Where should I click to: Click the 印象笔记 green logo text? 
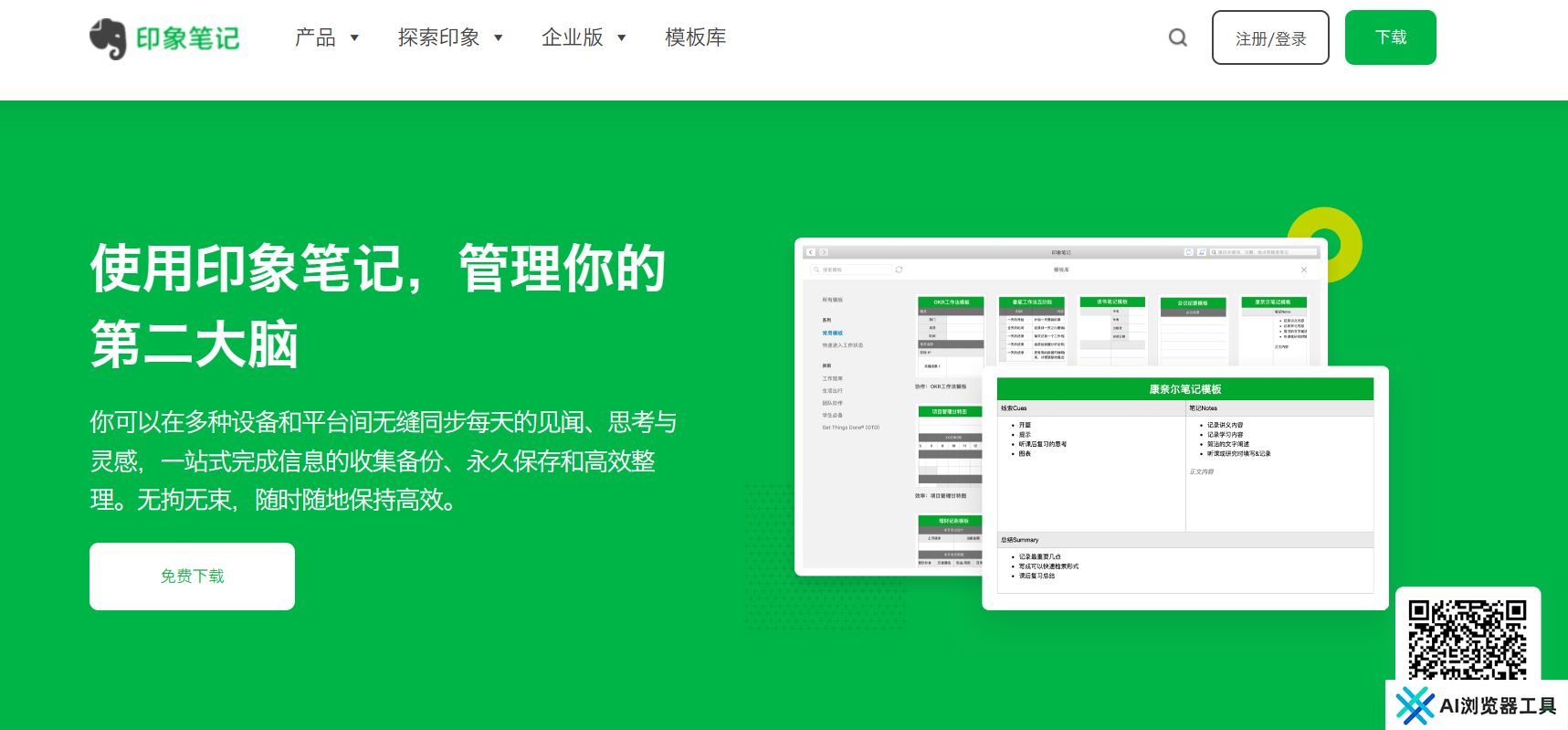point(187,38)
